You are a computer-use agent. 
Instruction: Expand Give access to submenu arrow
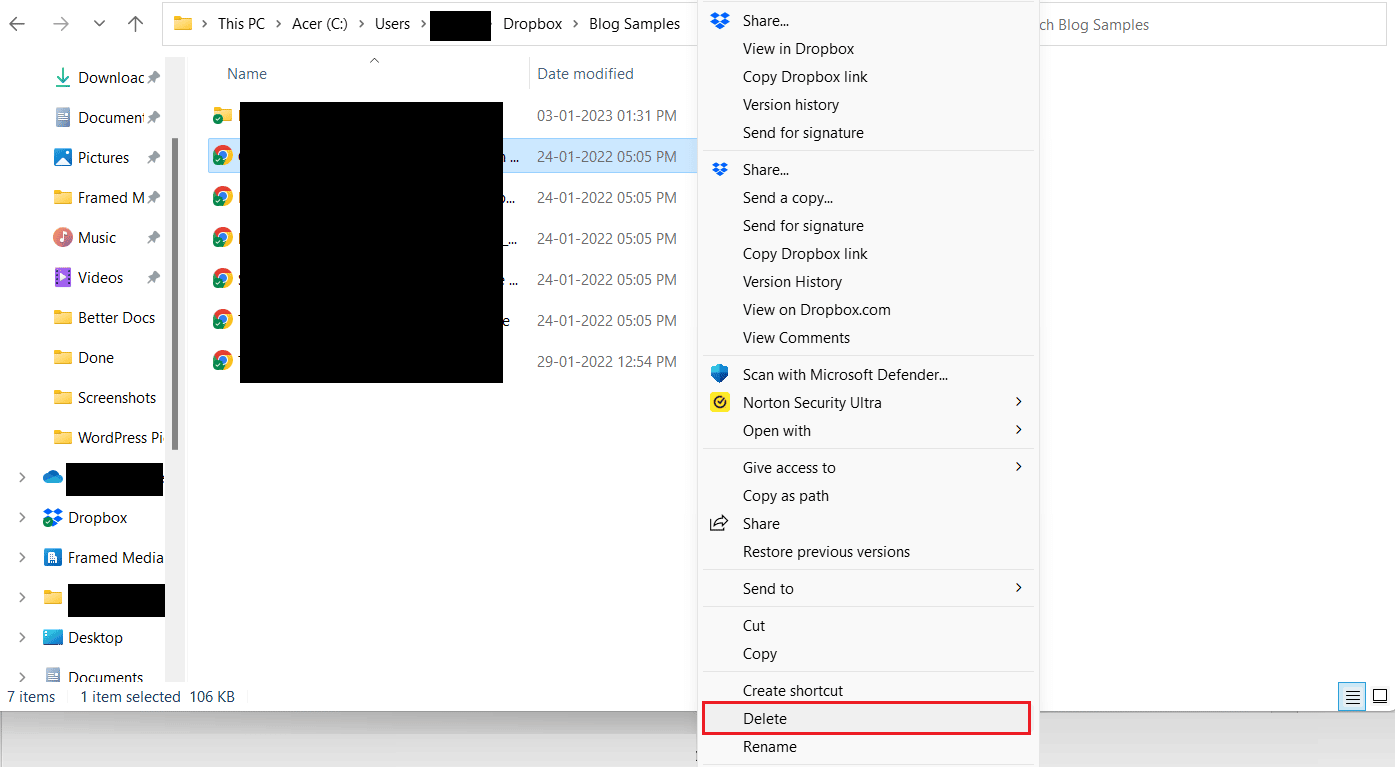(x=1019, y=467)
